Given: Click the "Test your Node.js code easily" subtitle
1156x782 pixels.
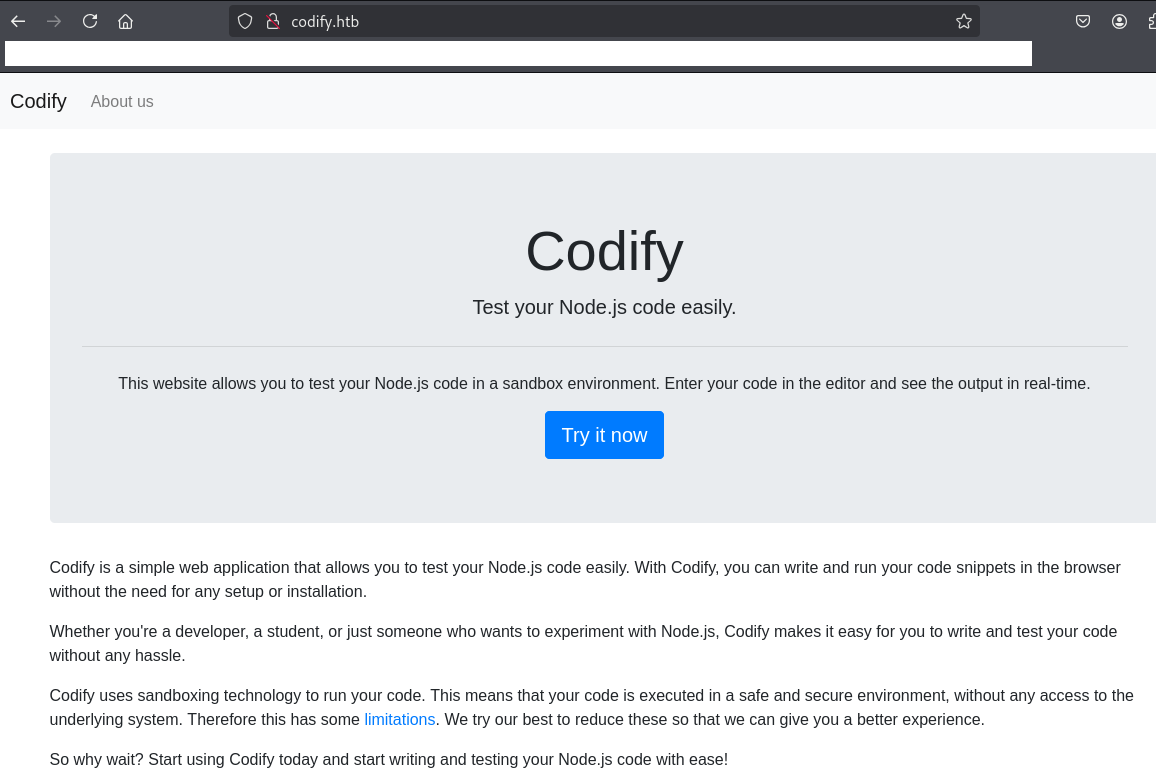Looking at the screenshot, I should click(604, 307).
